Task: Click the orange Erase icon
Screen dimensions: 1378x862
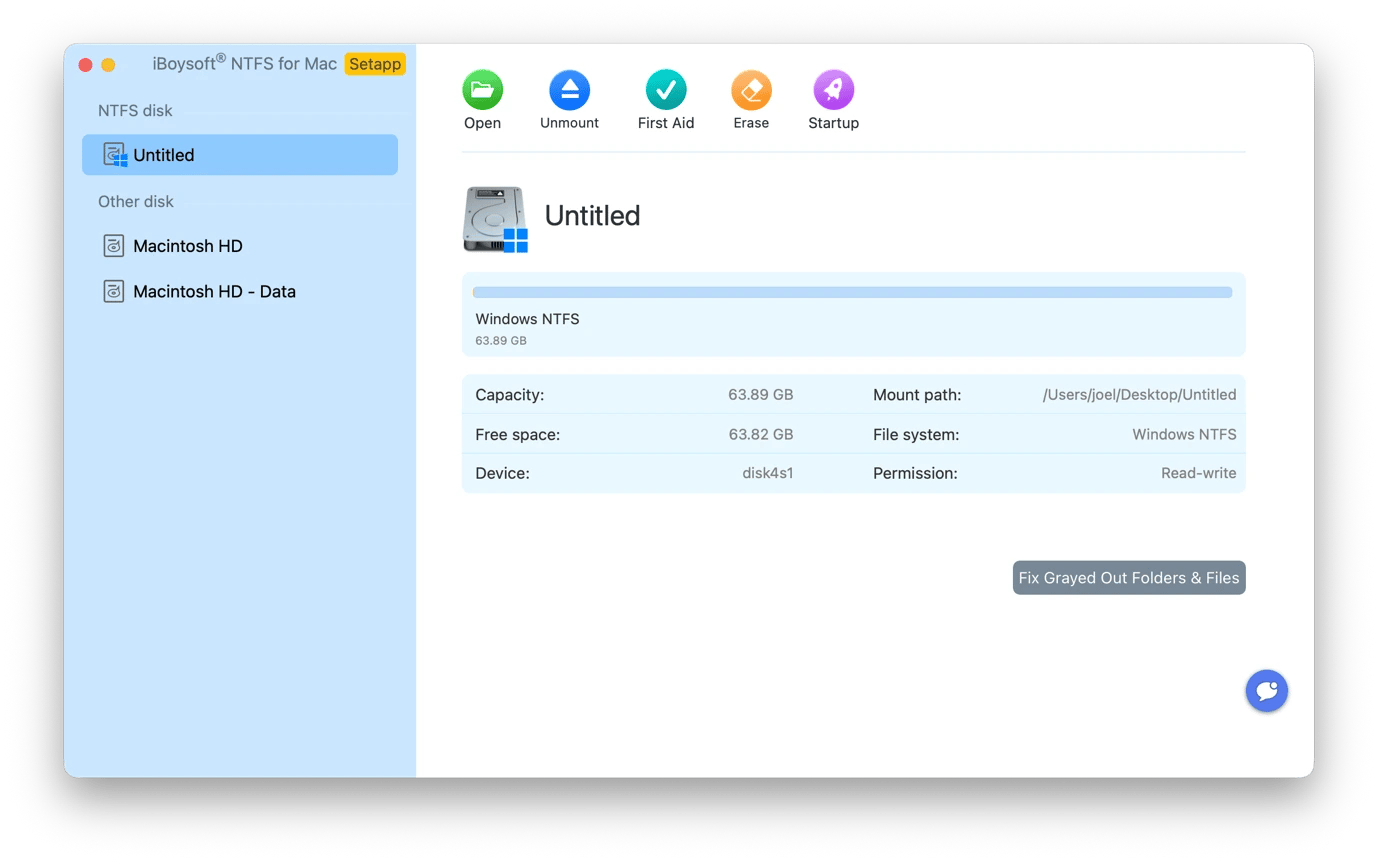Action: click(x=751, y=90)
